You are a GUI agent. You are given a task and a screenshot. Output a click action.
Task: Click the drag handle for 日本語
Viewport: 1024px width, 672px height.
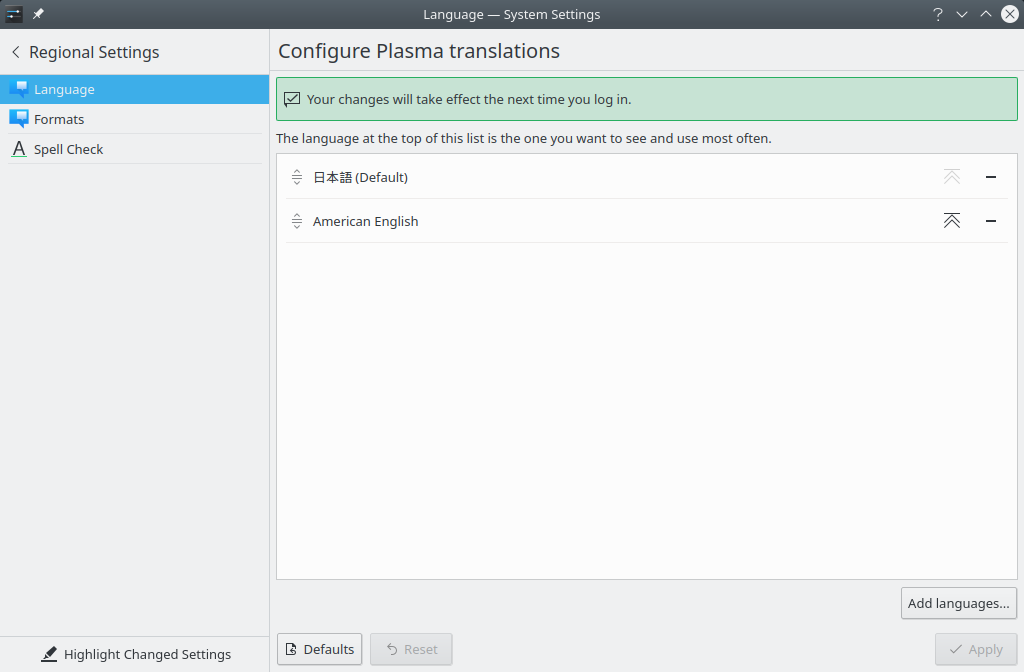tap(296, 177)
